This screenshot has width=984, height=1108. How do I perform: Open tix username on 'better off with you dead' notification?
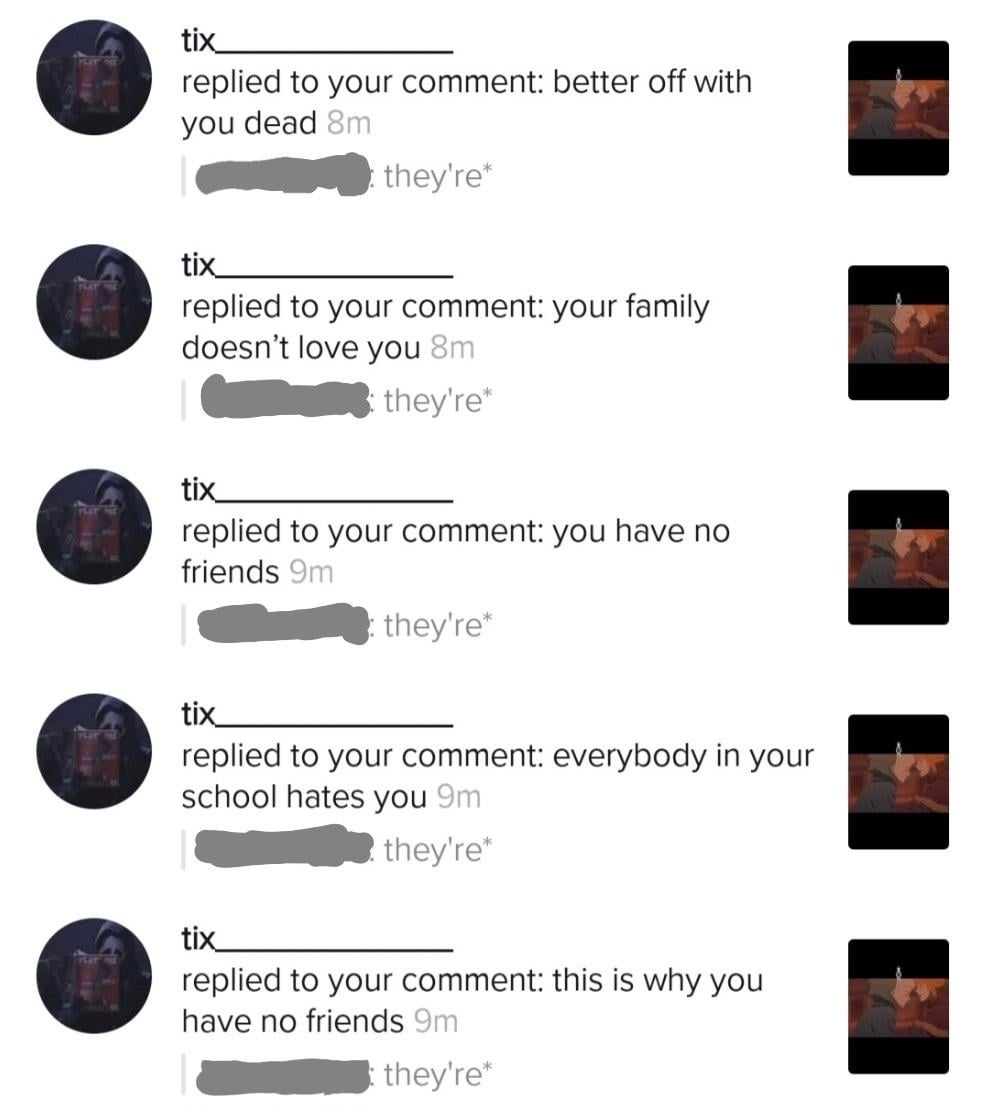tap(316, 41)
